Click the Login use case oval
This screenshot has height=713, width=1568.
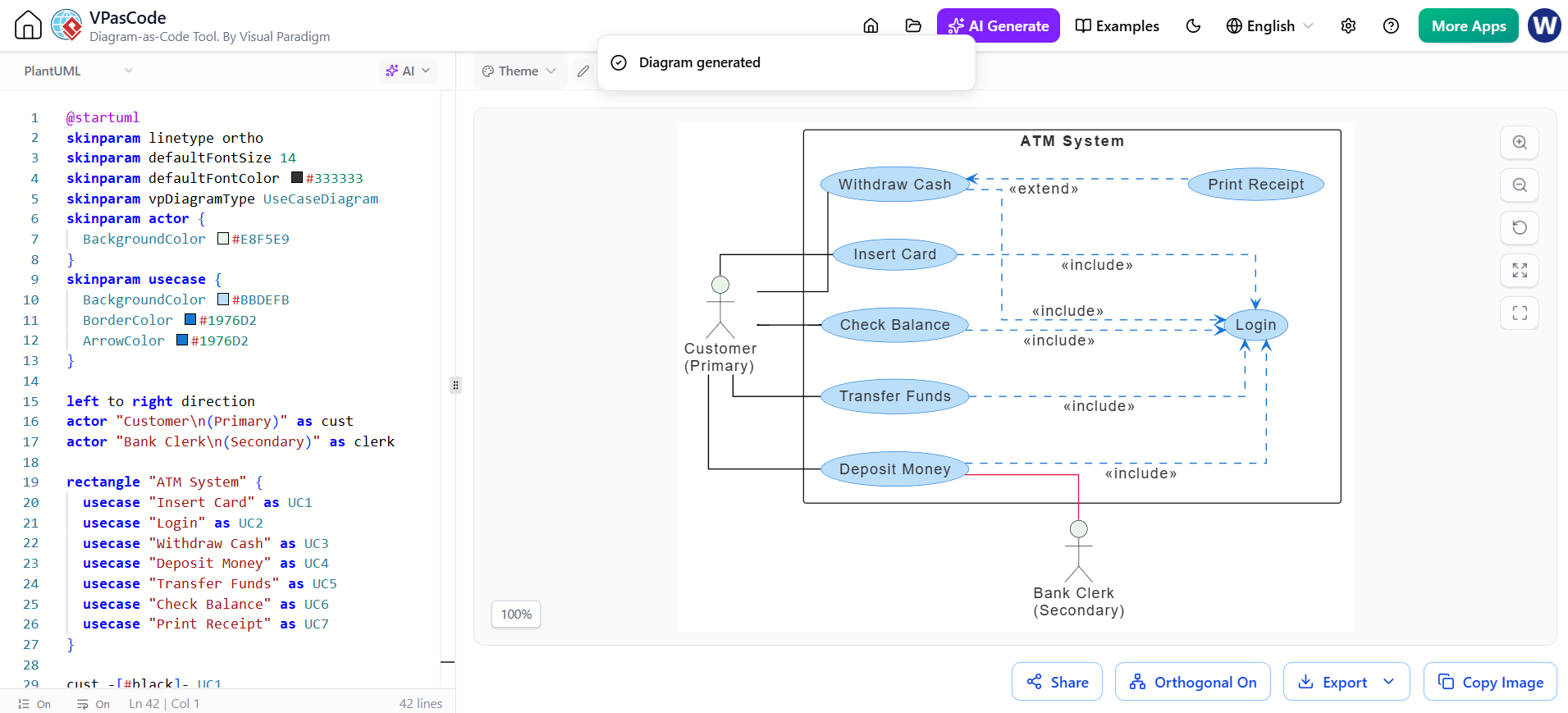[x=1255, y=325]
